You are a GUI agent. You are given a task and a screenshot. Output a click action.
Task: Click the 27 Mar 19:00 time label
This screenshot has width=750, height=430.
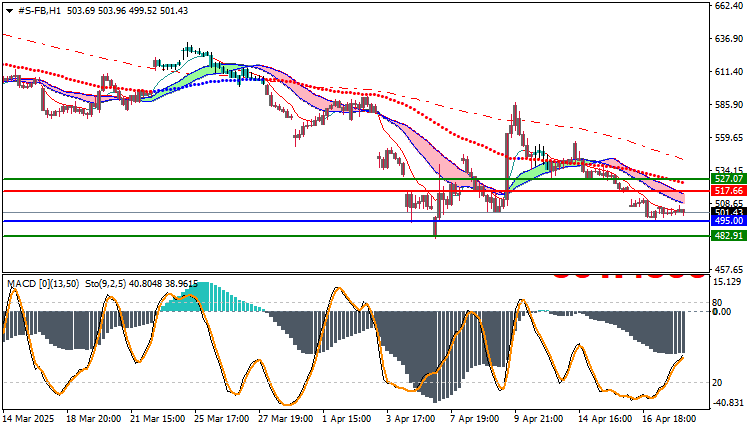pyautogui.click(x=286, y=419)
